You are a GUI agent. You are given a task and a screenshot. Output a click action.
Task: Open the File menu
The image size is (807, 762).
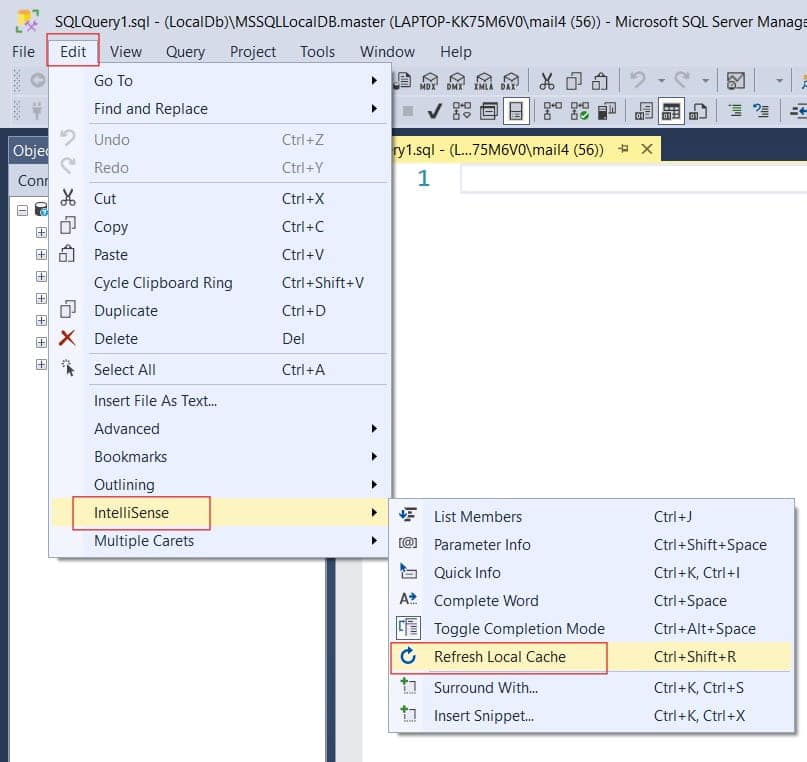coord(23,51)
